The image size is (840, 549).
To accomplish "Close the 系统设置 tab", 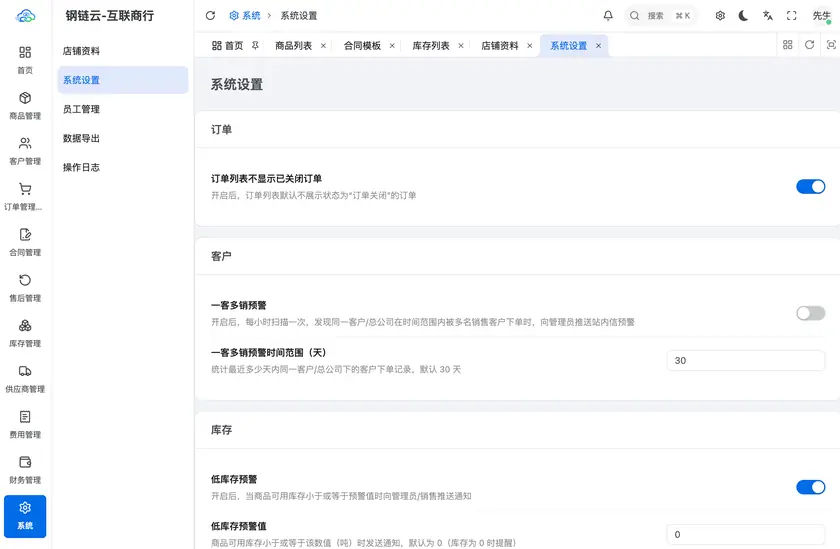I will (x=598, y=46).
